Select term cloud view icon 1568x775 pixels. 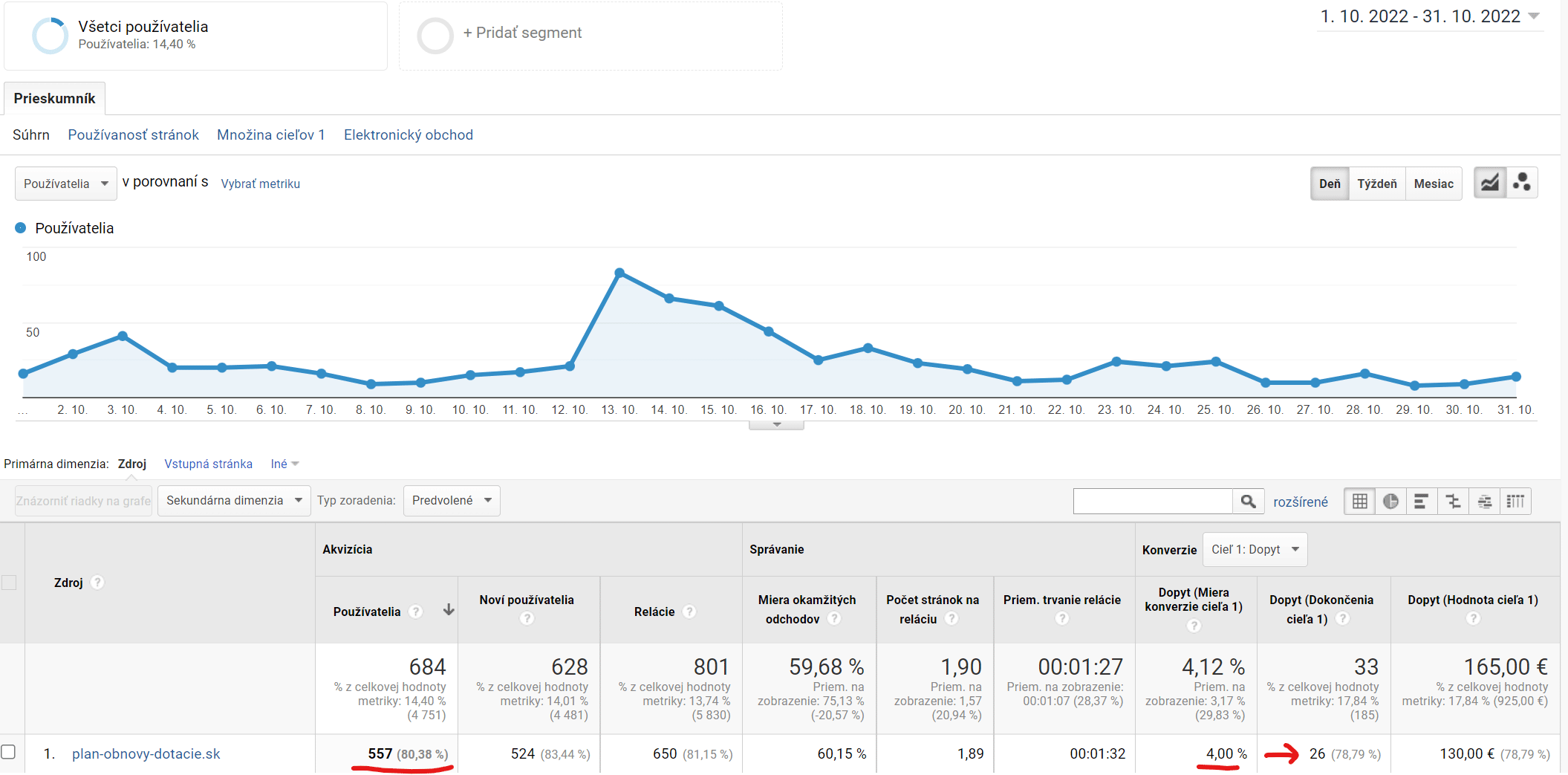1484,502
